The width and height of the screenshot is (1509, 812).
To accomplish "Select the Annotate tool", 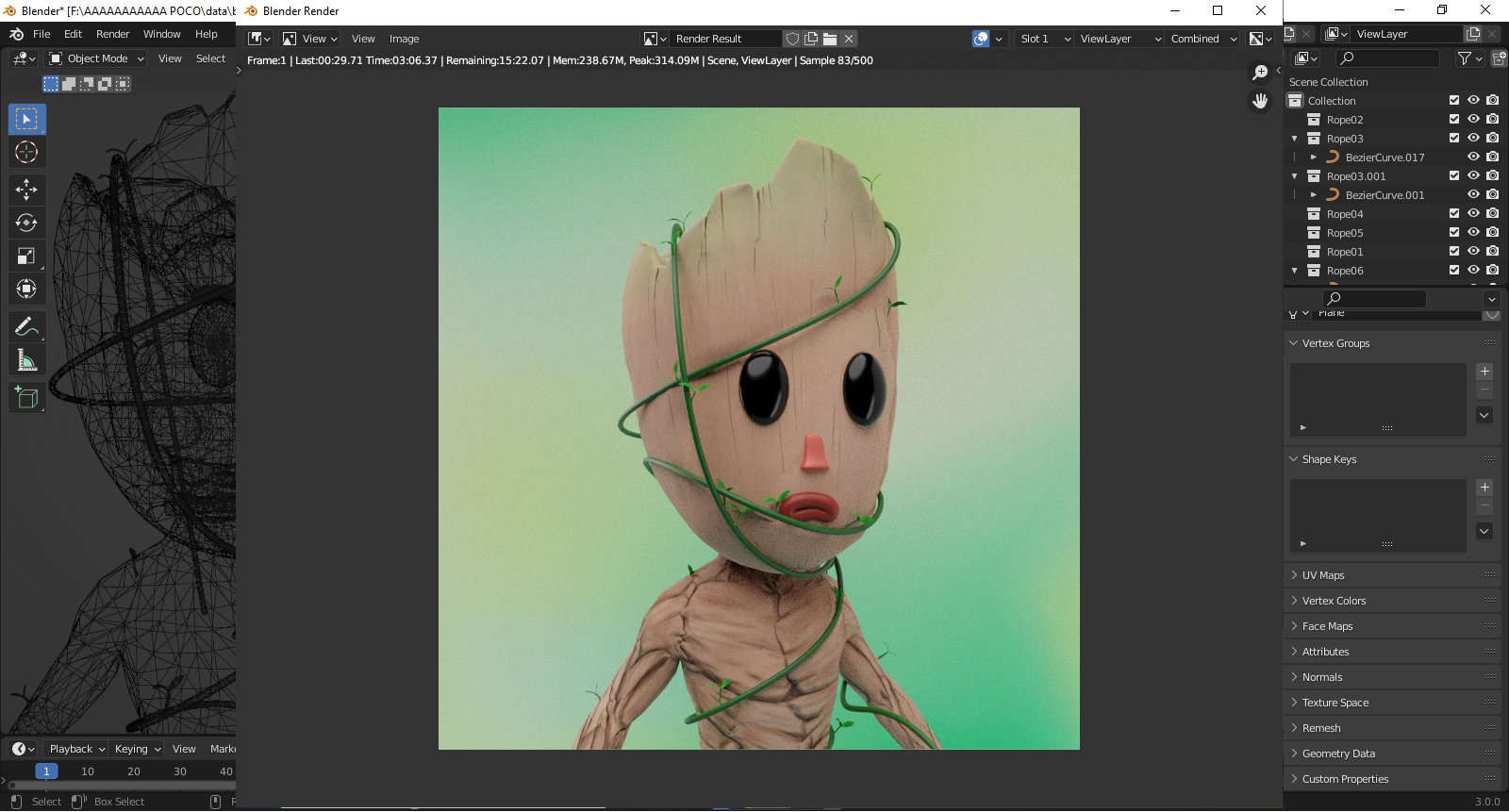I will [26, 327].
